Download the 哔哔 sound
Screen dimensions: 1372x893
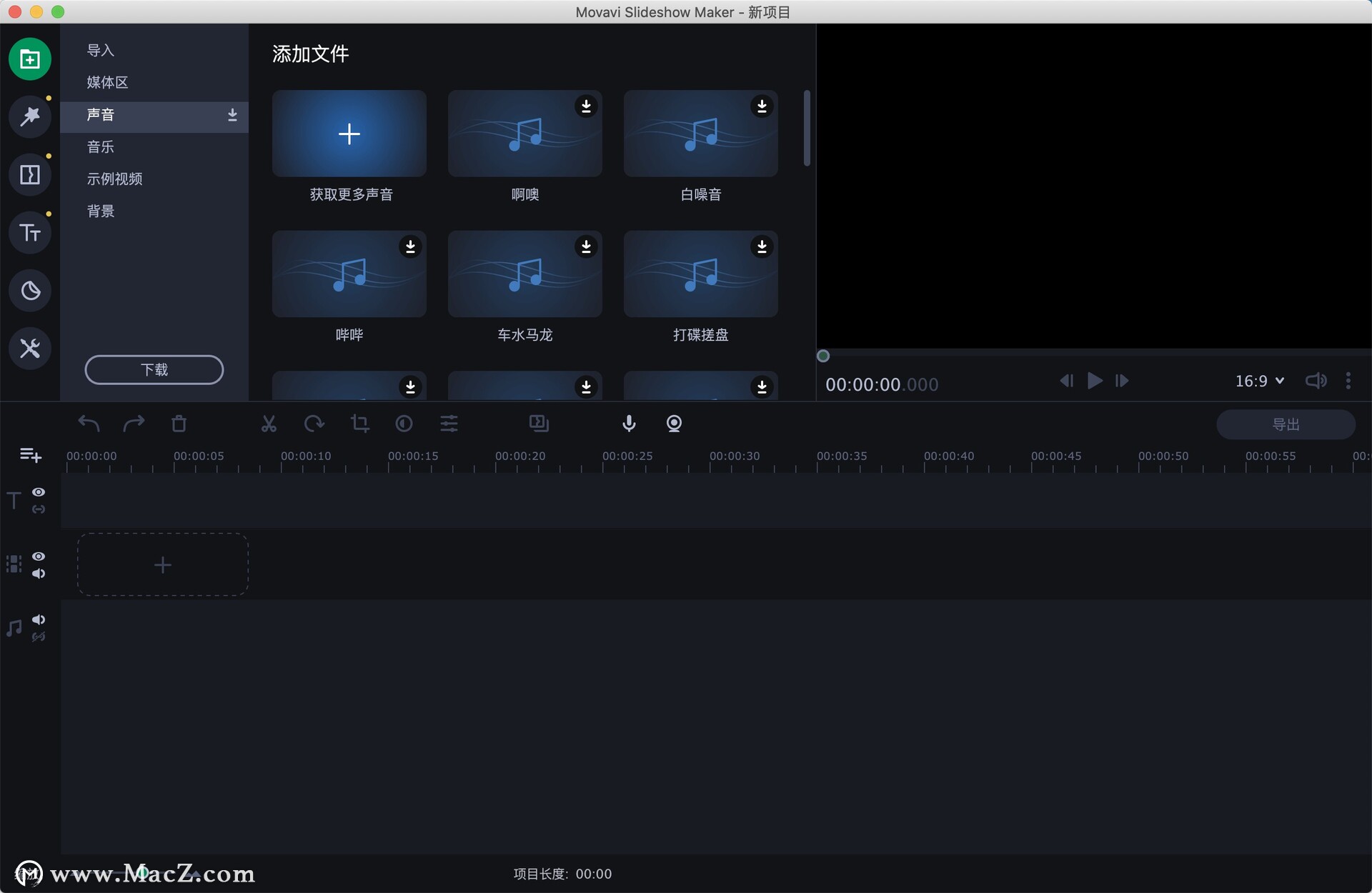pos(410,246)
